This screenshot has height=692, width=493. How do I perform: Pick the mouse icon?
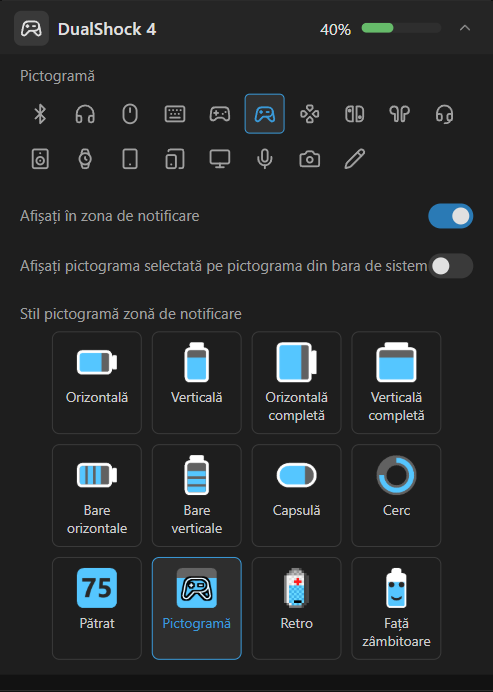tap(130, 114)
